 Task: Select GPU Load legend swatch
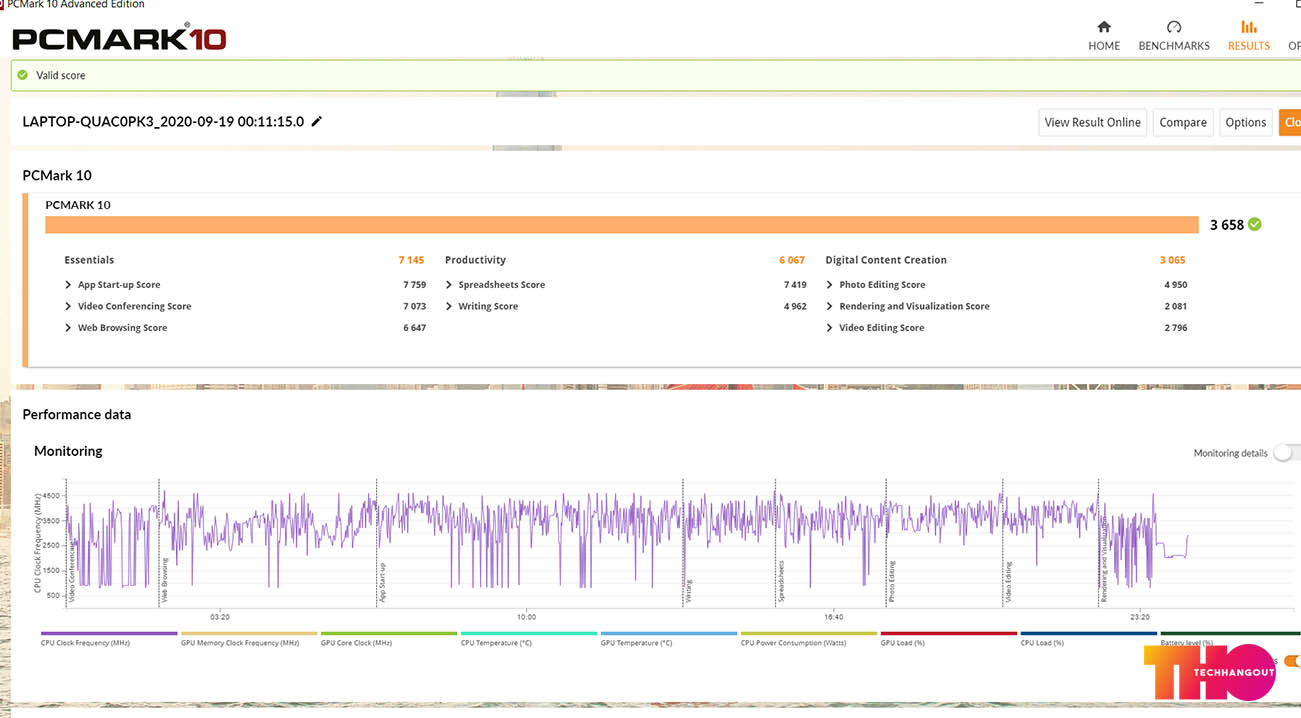(949, 633)
